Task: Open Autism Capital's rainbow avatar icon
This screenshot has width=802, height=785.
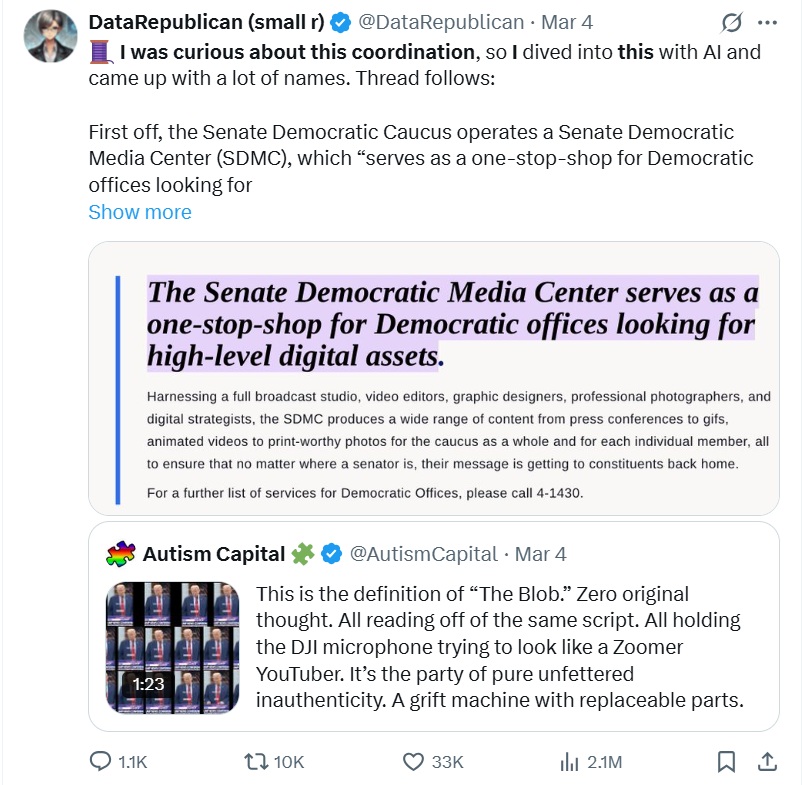Action: (x=121, y=553)
